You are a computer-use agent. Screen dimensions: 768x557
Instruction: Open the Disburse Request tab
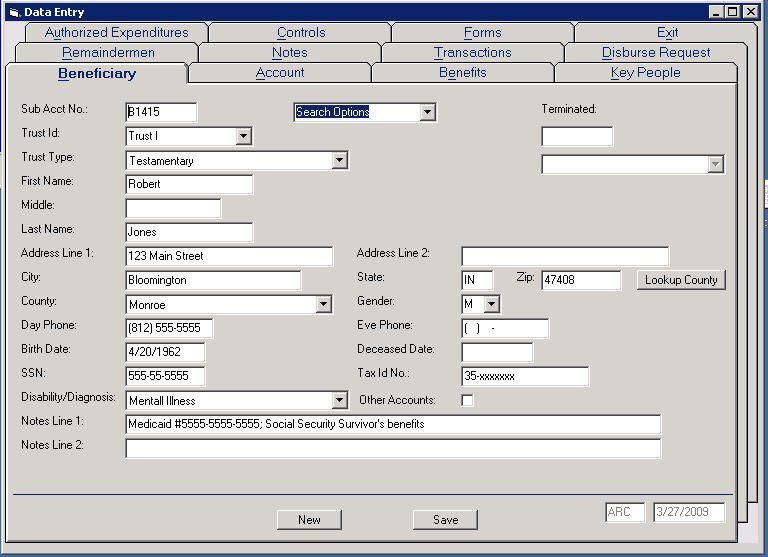tap(656, 52)
